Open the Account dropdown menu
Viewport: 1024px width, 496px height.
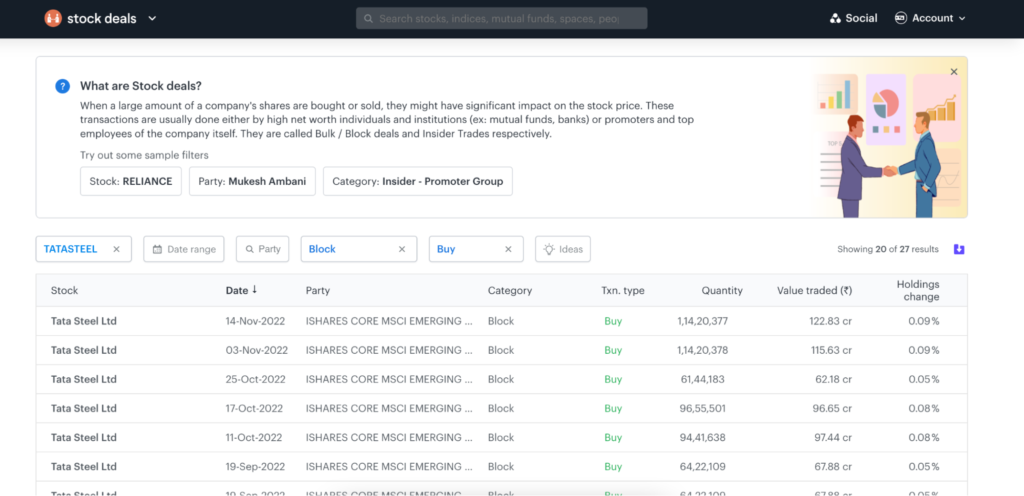tap(930, 18)
